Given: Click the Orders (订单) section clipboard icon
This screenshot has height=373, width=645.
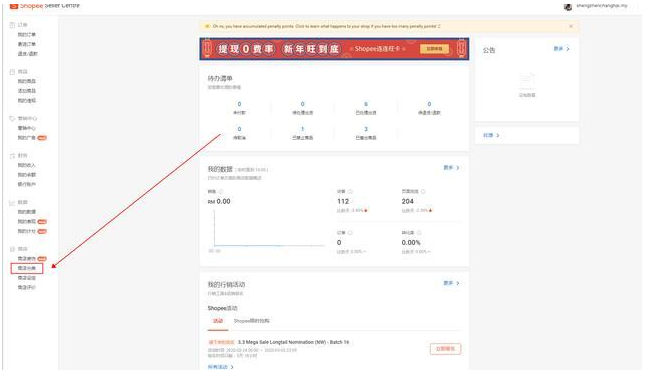Looking at the screenshot, I should coord(12,25).
